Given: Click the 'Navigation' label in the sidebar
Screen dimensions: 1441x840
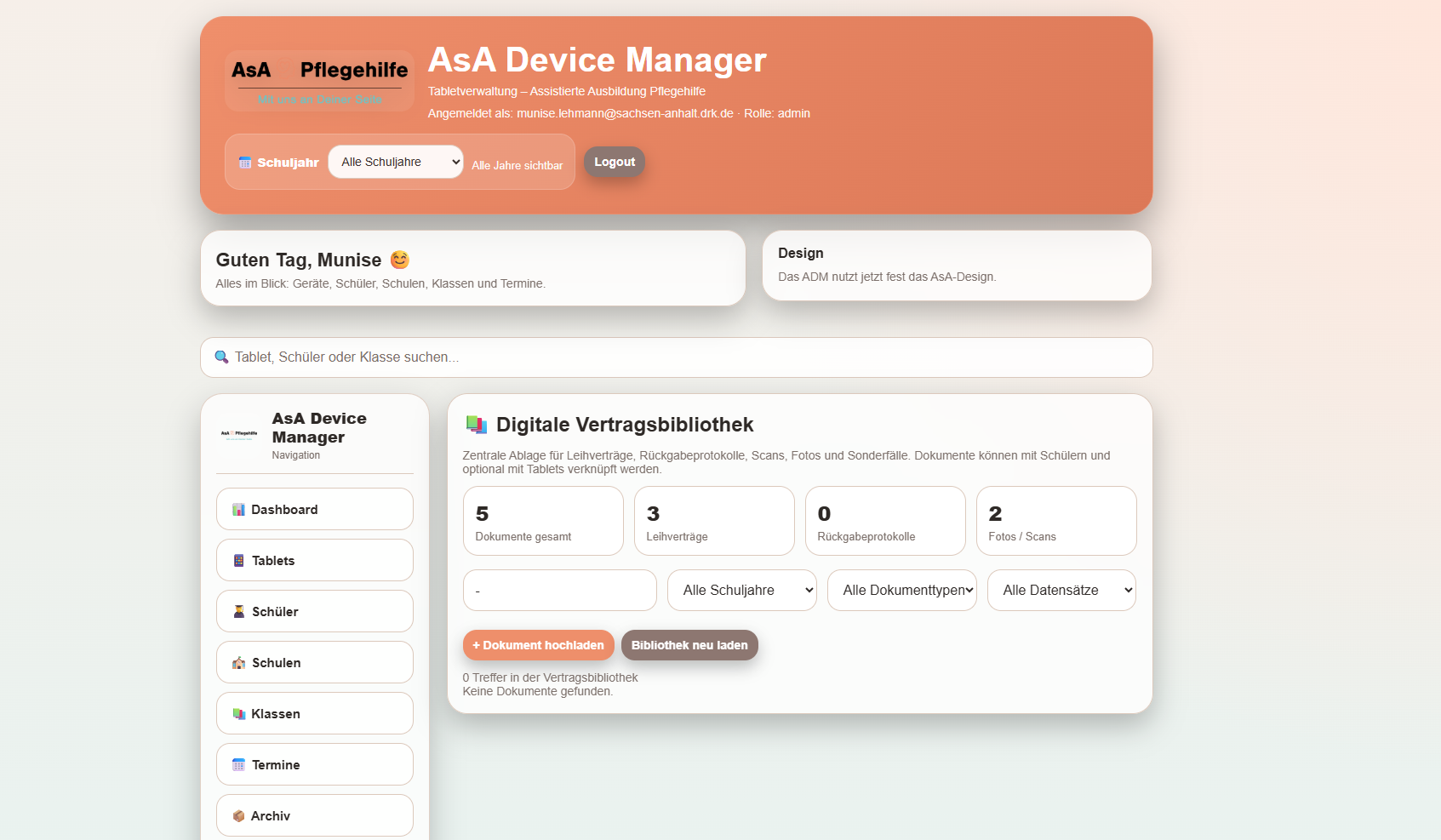Looking at the screenshot, I should (x=296, y=455).
